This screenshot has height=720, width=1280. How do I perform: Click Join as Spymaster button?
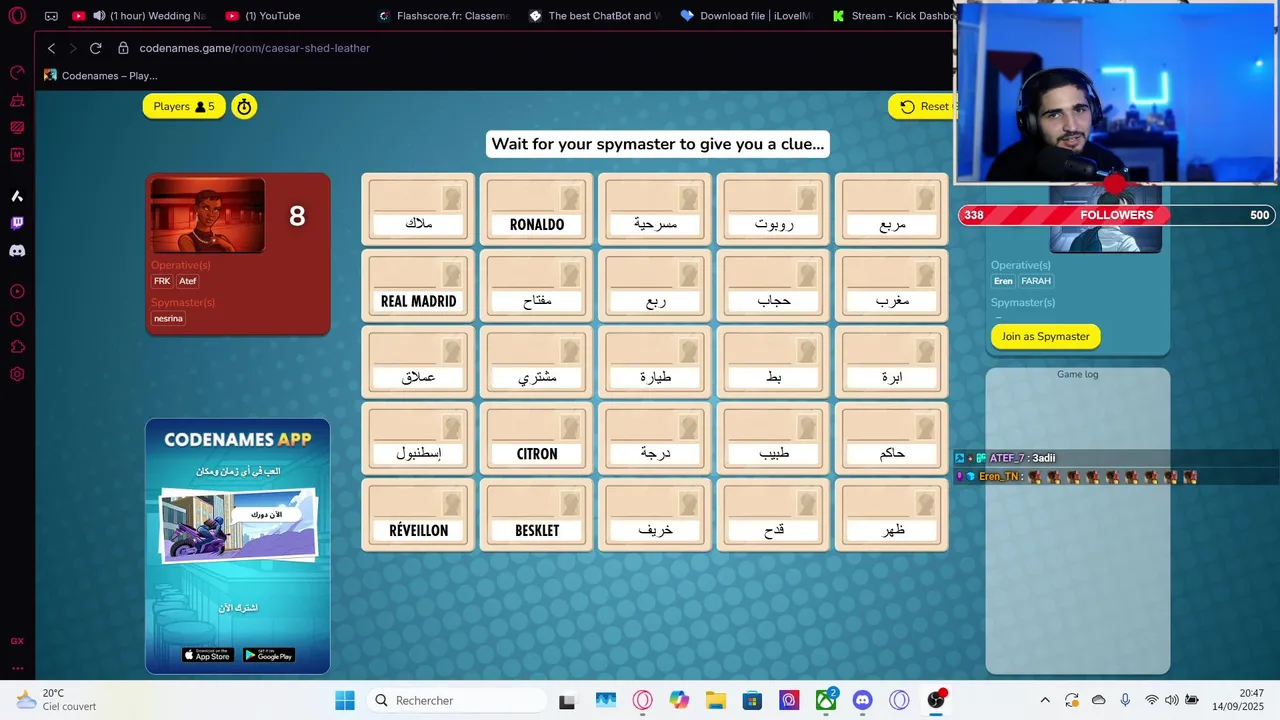[1046, 336]
